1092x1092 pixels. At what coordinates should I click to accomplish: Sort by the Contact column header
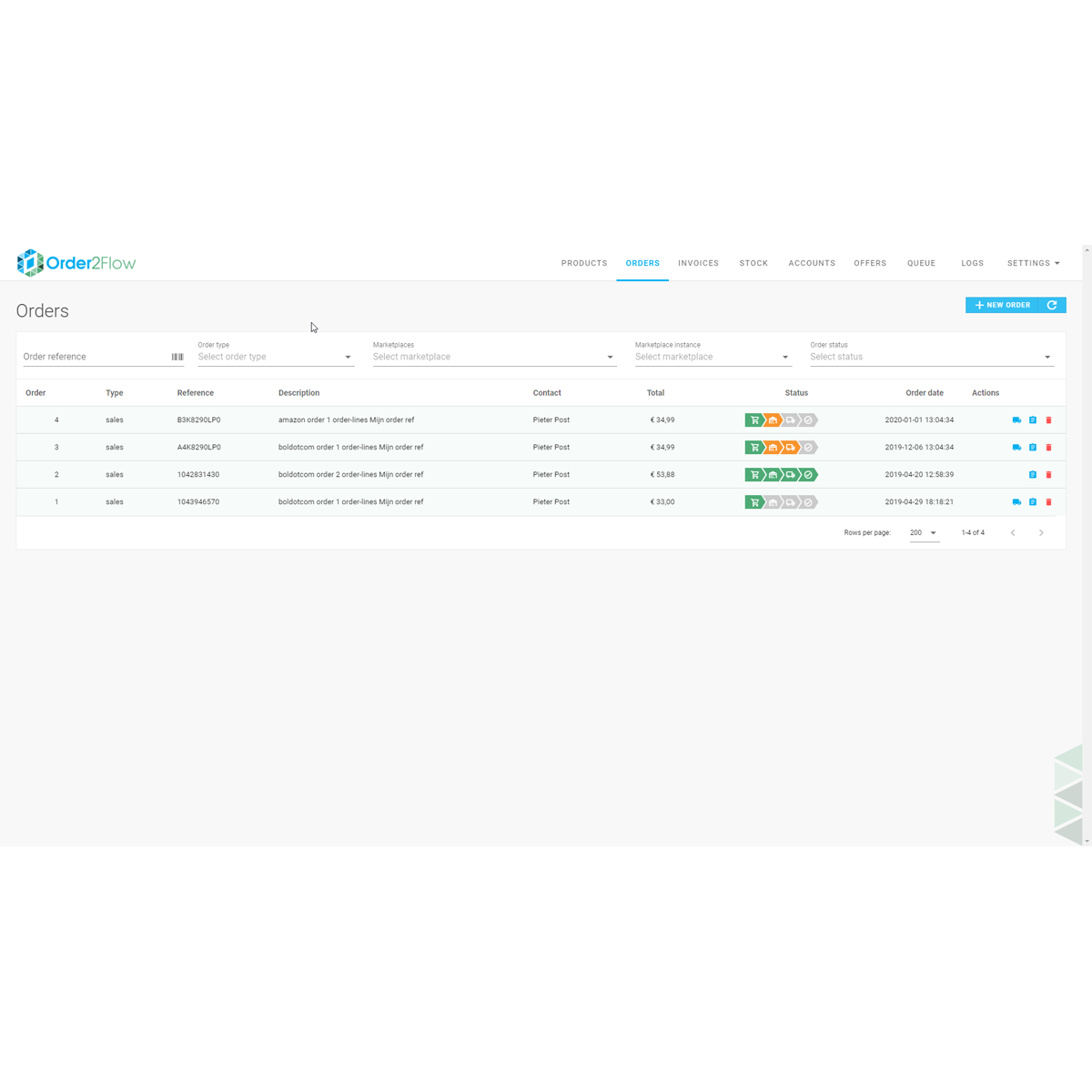click(x=547, y=393)
